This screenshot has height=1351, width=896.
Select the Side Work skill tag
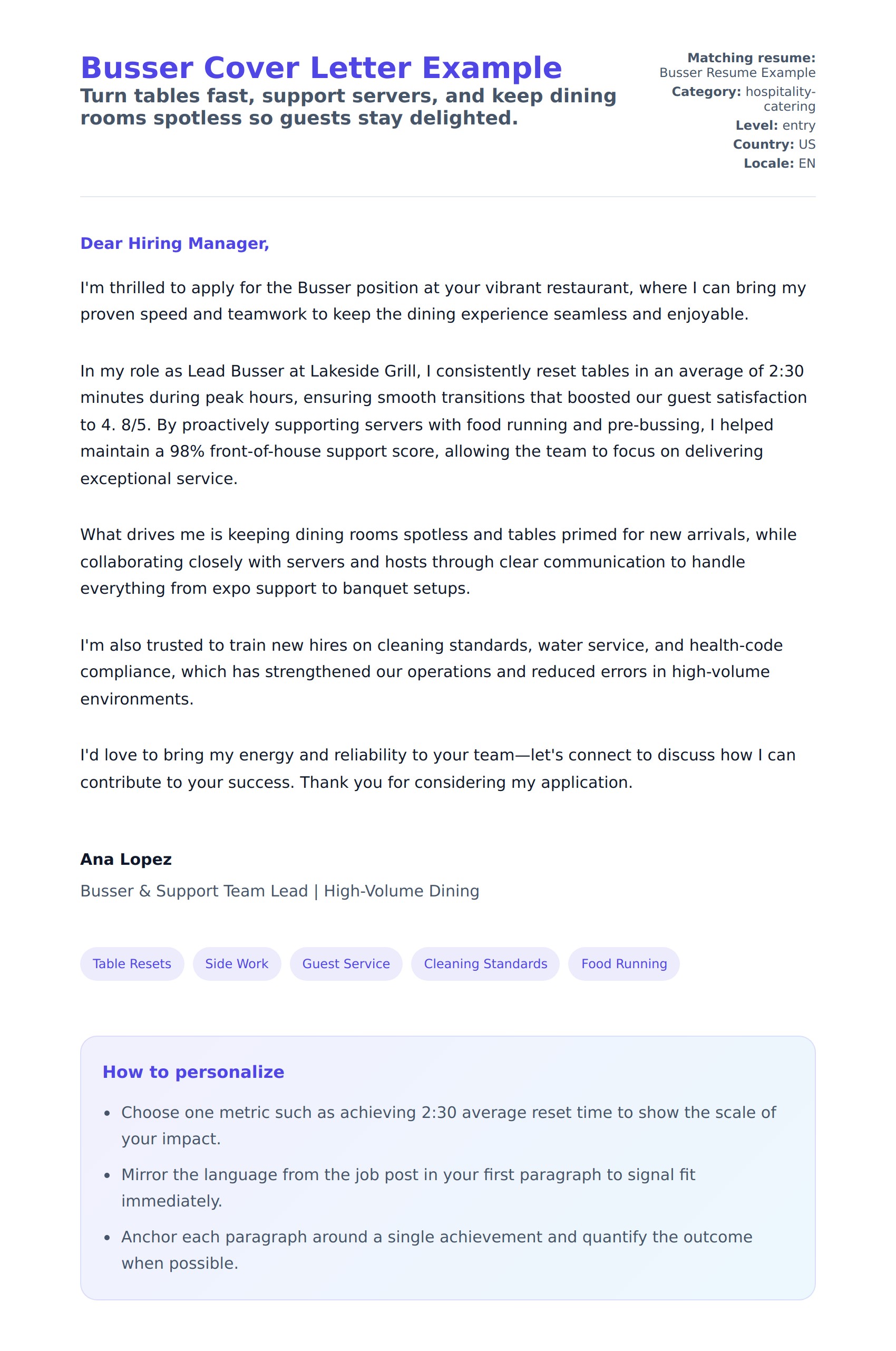[x=237, y=963]
